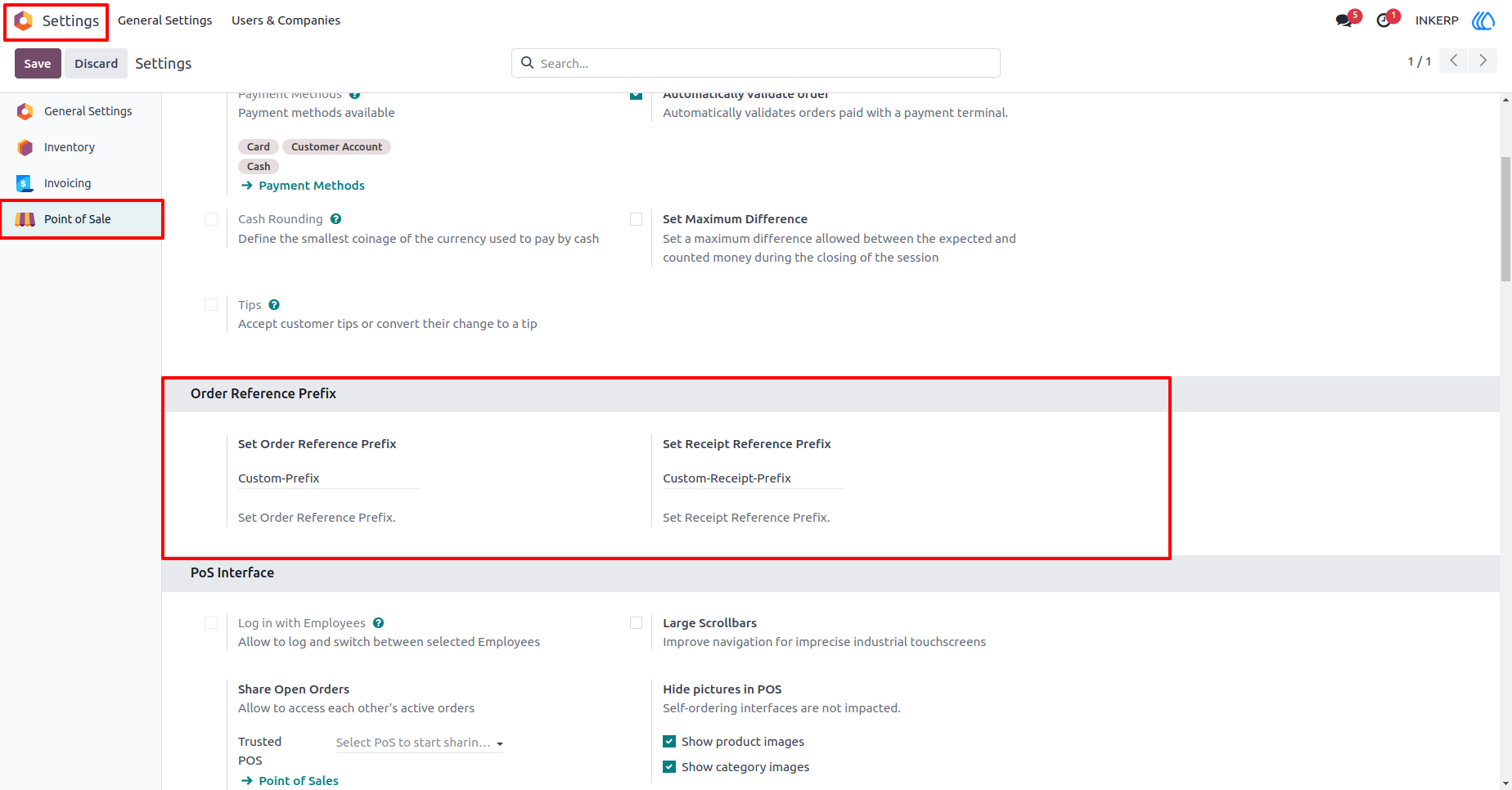
Task: Click help icon next to Tips
Action: click(274, 305)
